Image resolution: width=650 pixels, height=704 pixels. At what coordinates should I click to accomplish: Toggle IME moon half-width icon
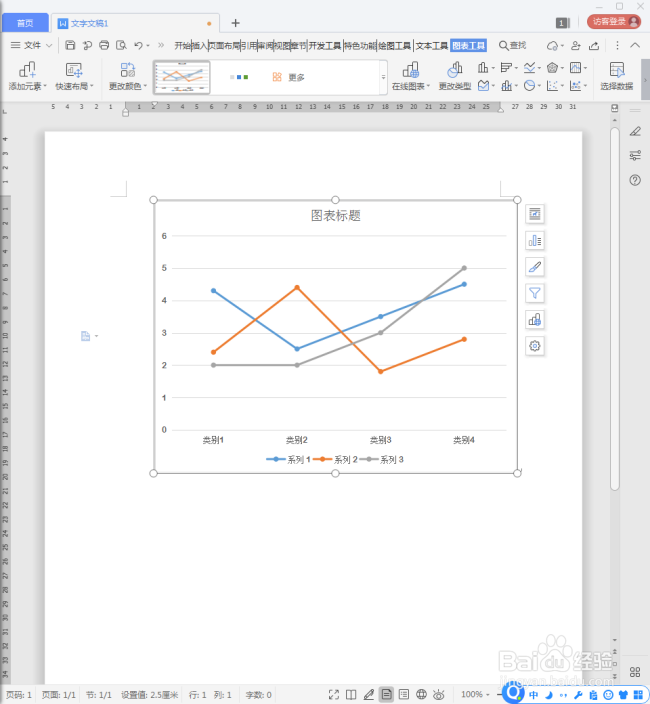tap(549, 695)
